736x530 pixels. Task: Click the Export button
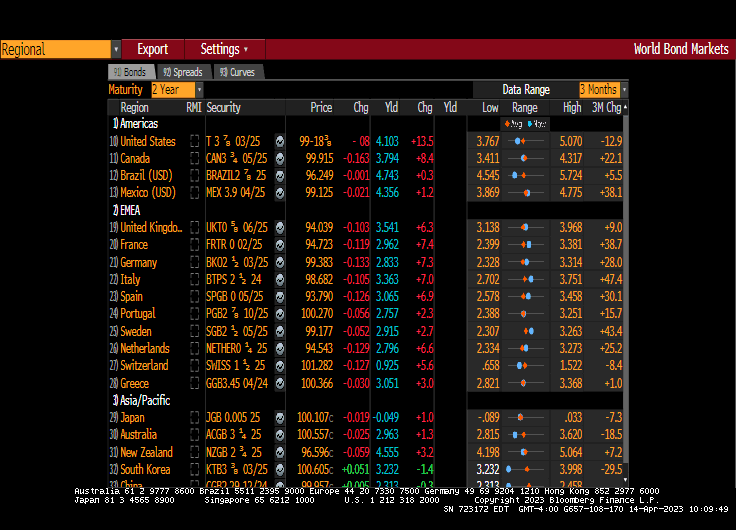pyautogui.click(x=153, y=49)
